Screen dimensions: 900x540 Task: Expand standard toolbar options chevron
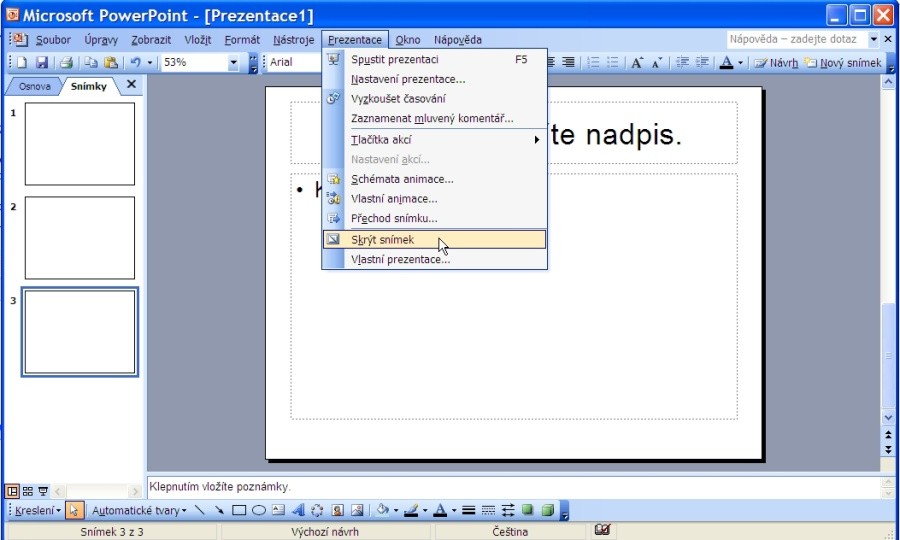(x=253, y=63)
